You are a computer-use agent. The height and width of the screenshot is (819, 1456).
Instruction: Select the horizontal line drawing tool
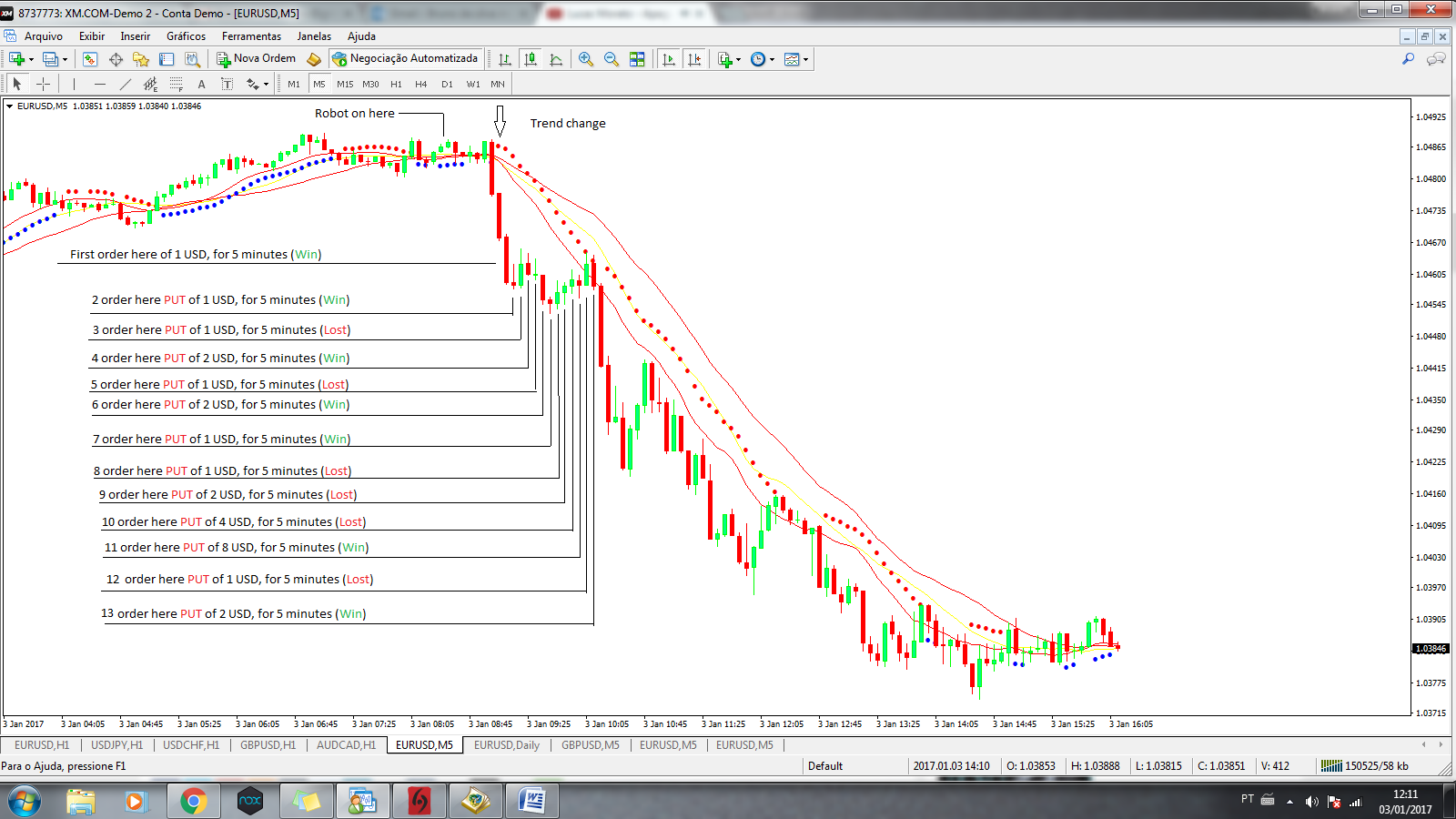[x=100, y=84]
